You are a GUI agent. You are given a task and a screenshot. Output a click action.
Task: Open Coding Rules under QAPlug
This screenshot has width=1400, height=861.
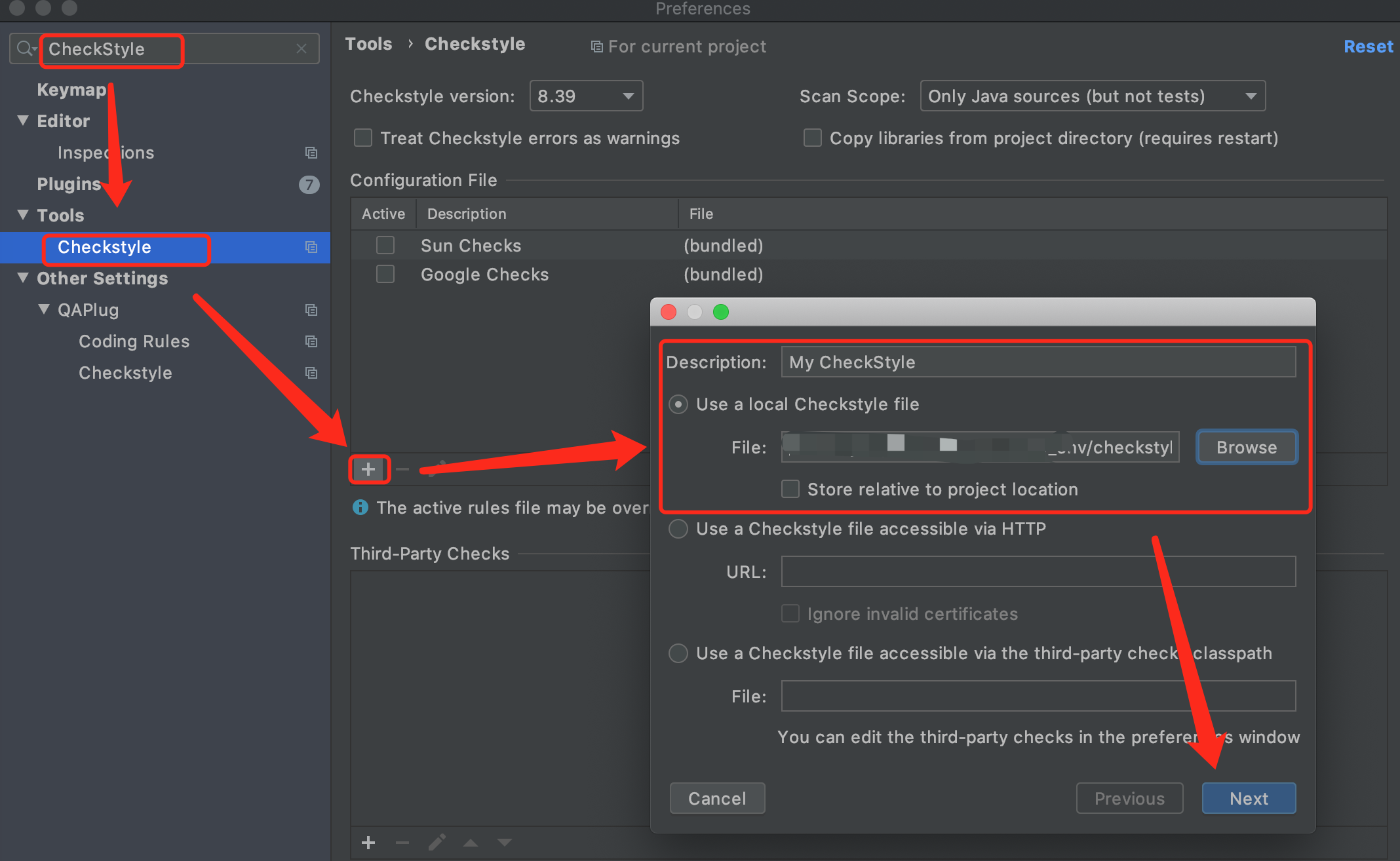click(x=134, y=341)
